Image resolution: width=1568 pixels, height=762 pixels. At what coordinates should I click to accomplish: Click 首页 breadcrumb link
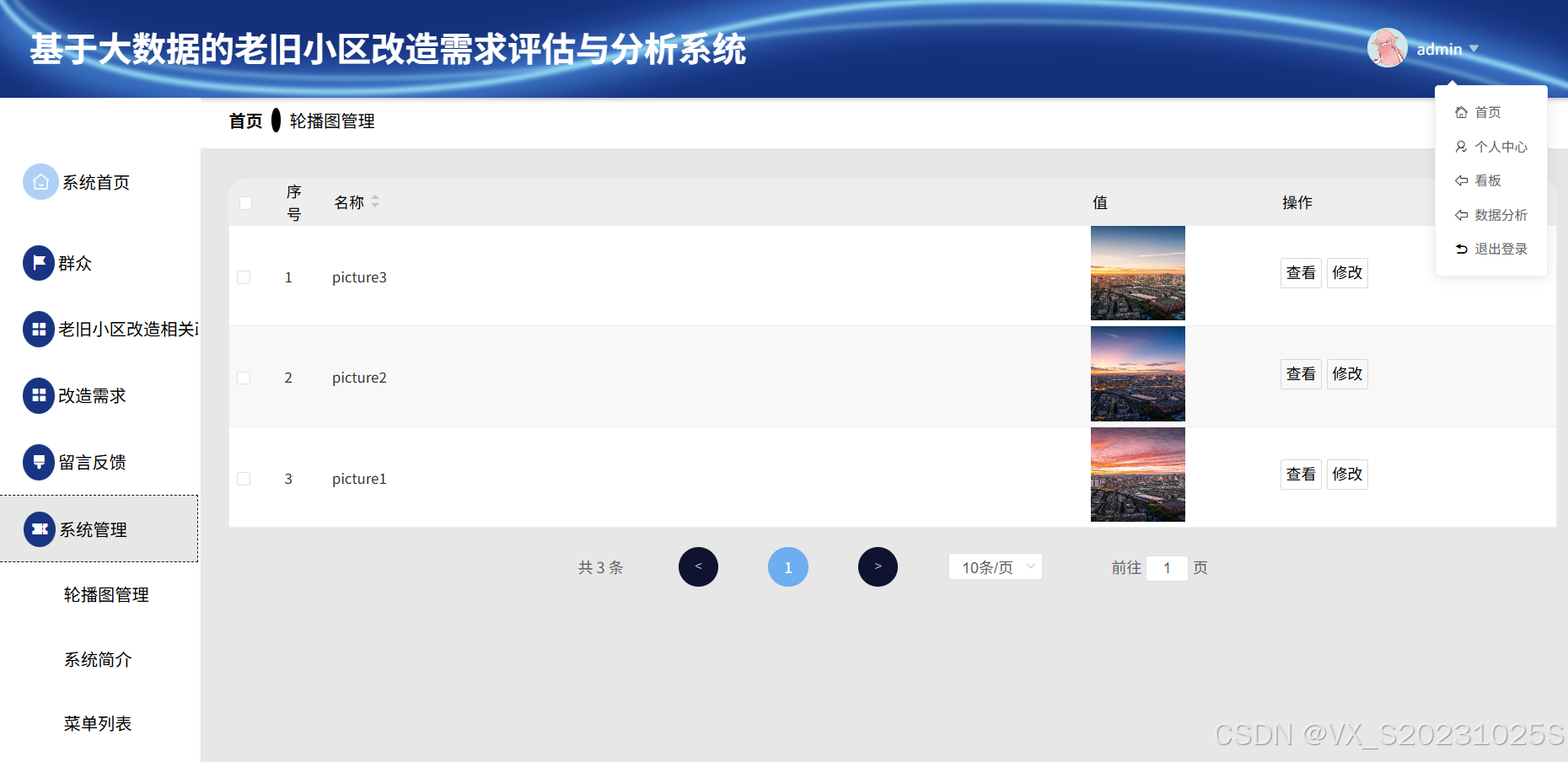246,121
